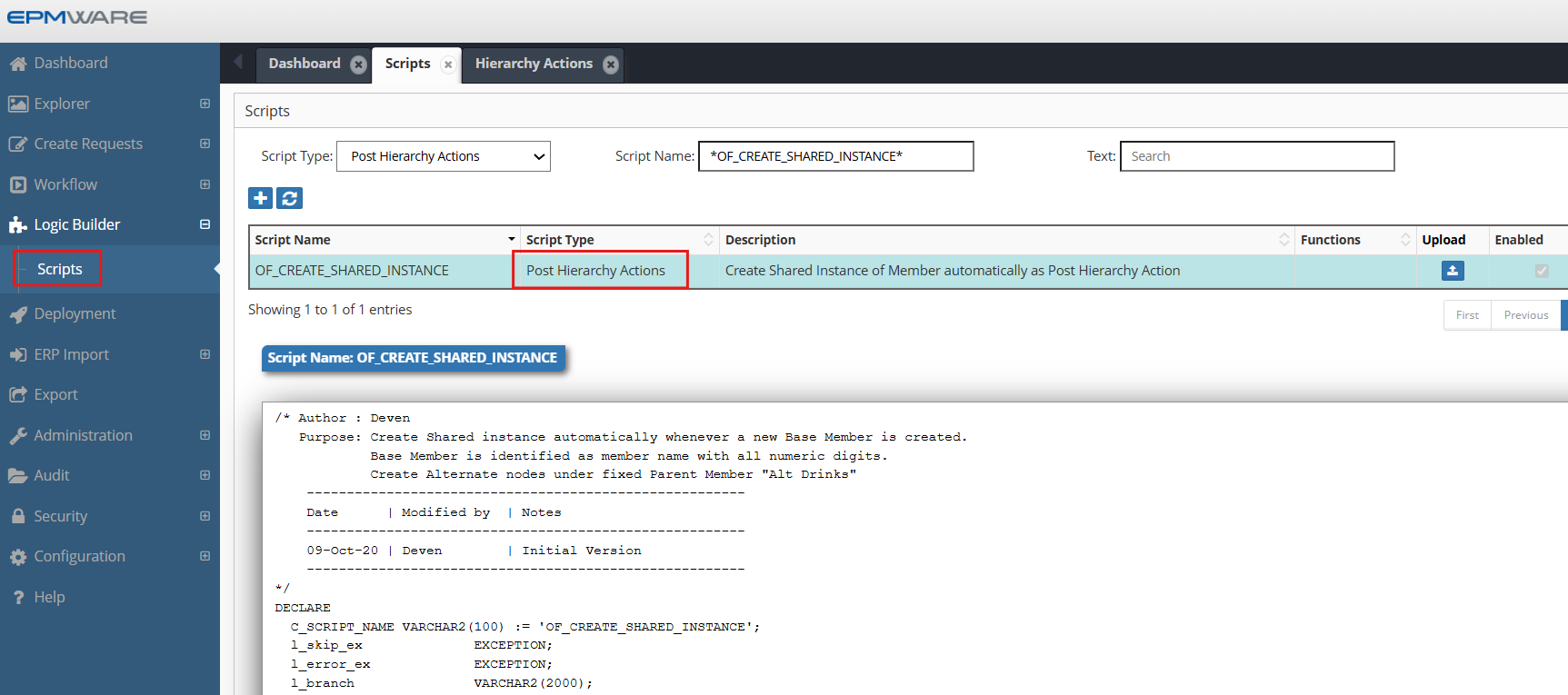Open Dashboard from the sidebar home icon
This screenshot has width=1568, height=695.
(x=18, y=64)
